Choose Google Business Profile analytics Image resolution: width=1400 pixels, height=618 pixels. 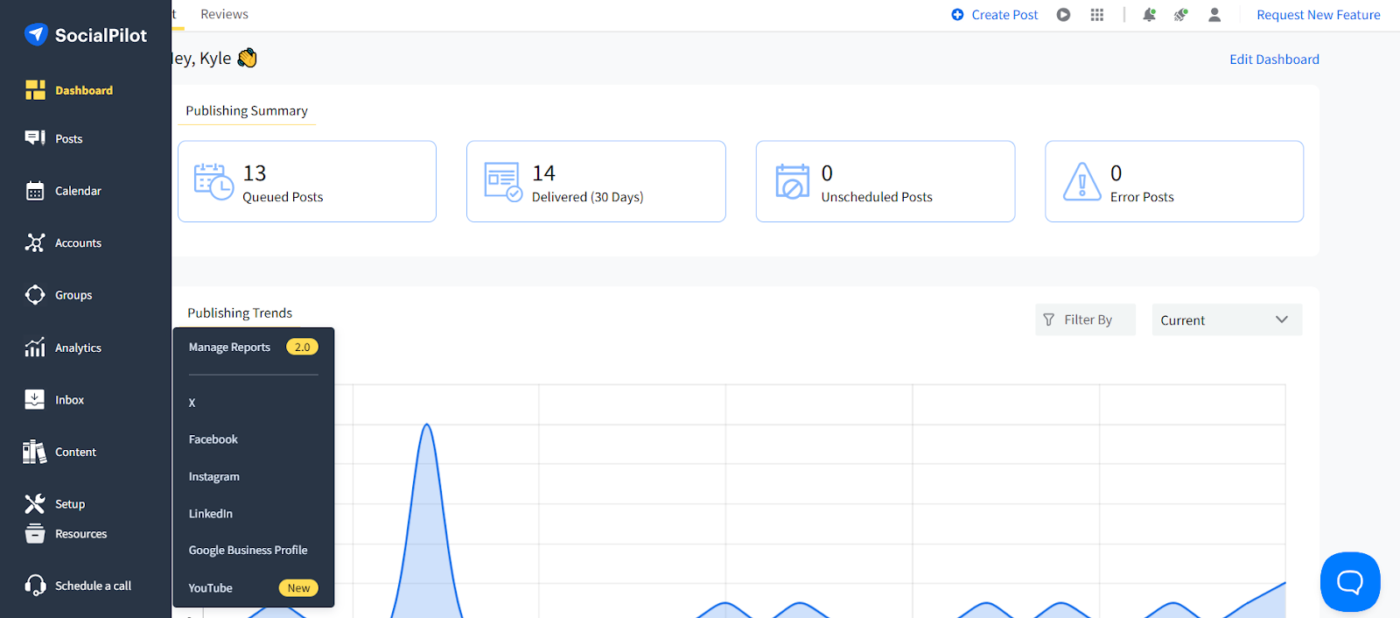pyautogui.click(x=248, y=550)
